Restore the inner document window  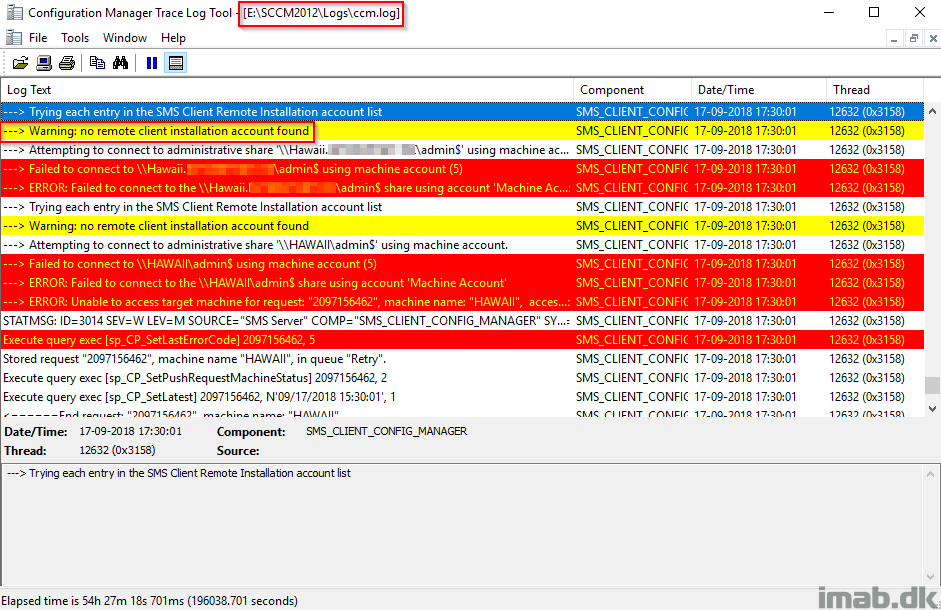click(913, 38)
